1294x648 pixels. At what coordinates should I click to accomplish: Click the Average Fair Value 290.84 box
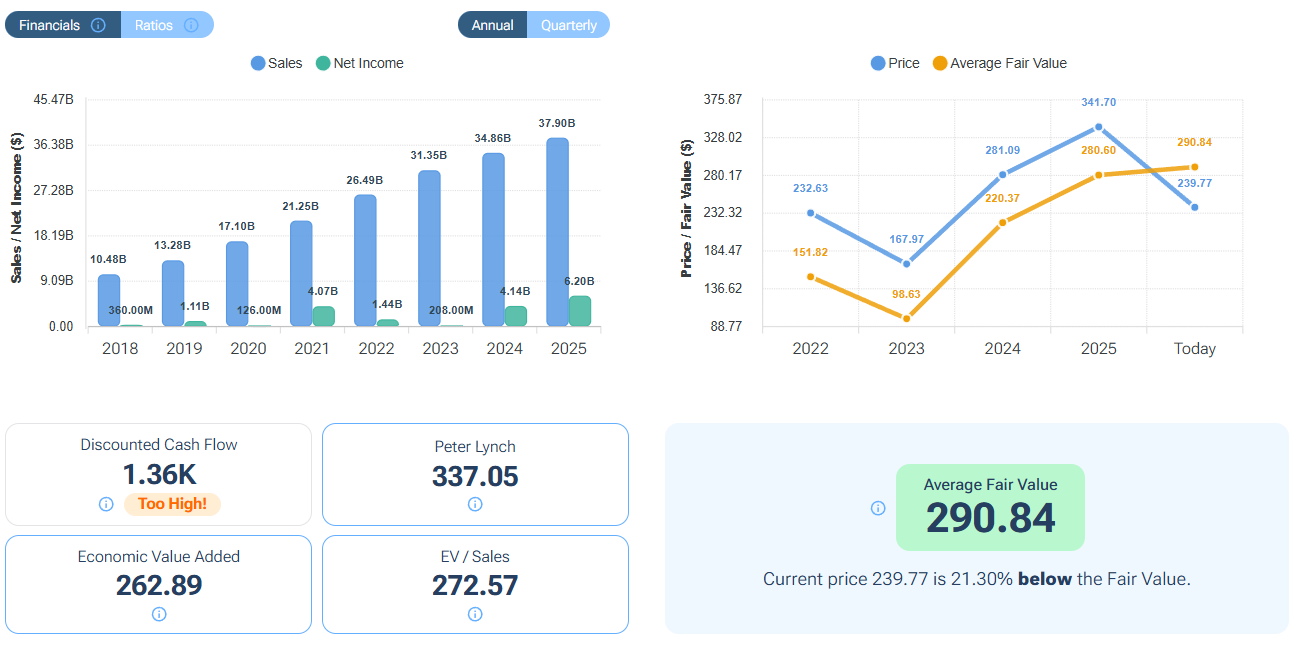(990, 507)
